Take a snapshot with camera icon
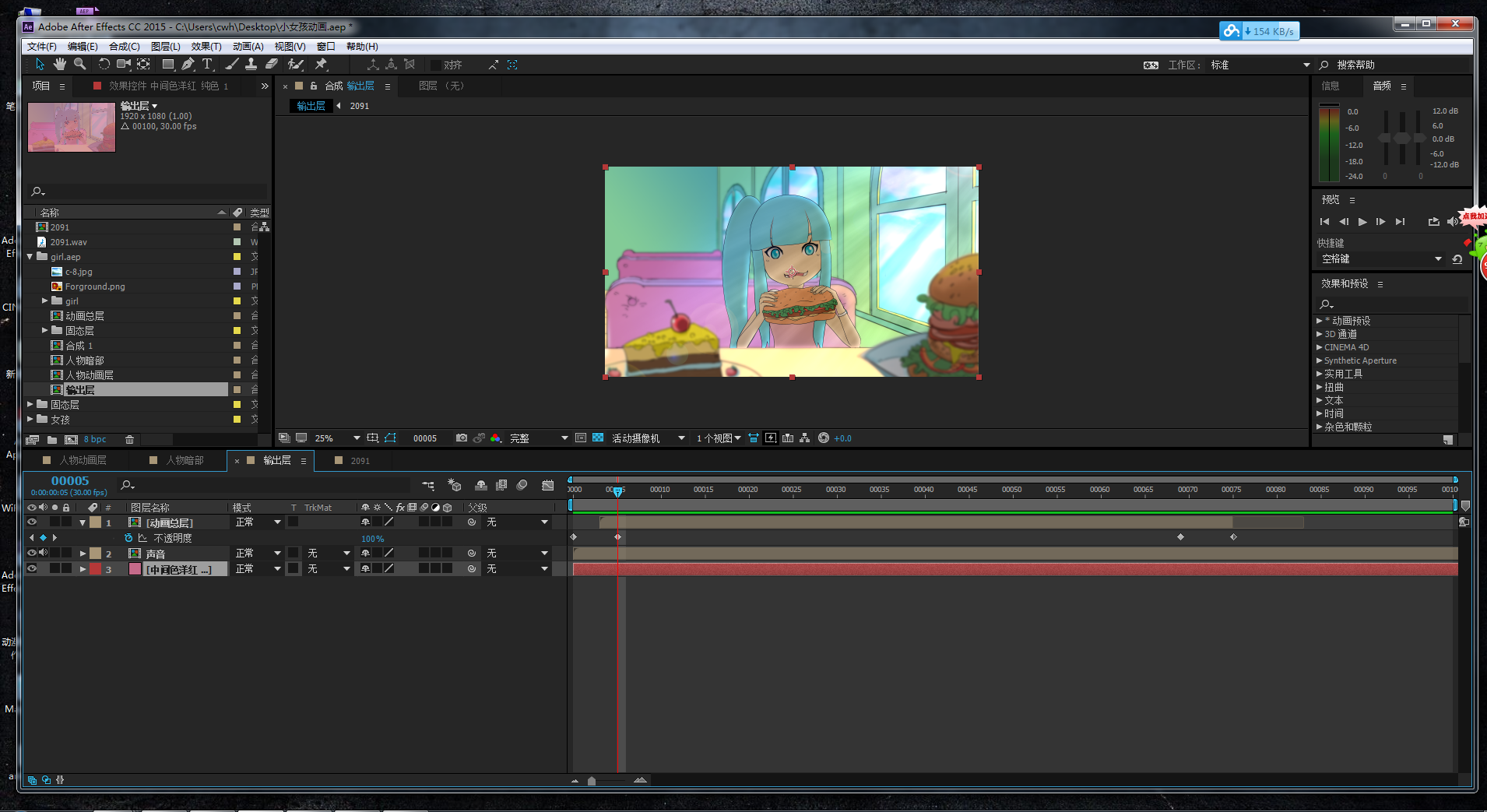Screen dimensions: 1487x812 (462, 438)
